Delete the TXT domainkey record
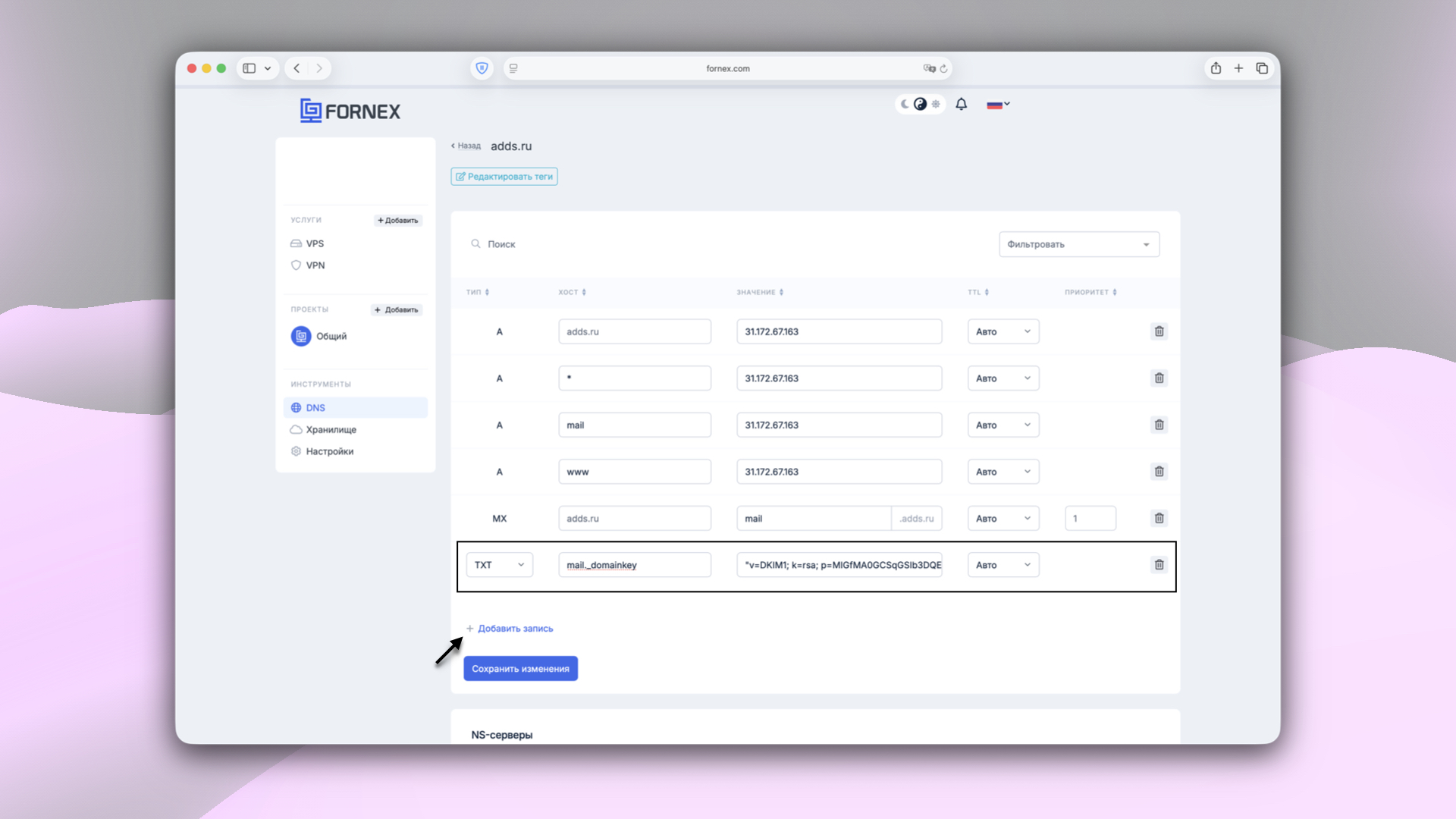 [1159, 564]
